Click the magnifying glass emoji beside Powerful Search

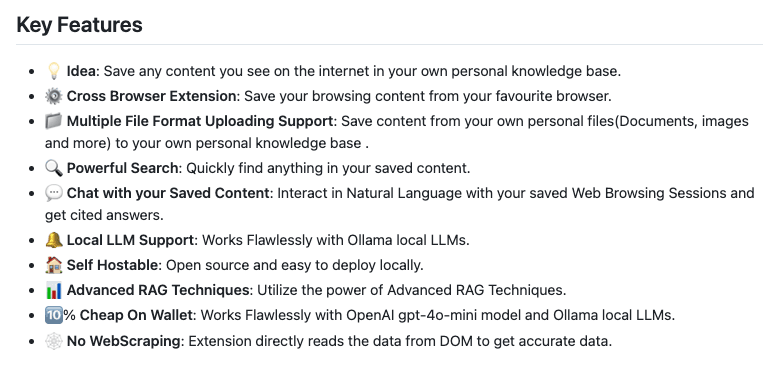tap(53, 168)
